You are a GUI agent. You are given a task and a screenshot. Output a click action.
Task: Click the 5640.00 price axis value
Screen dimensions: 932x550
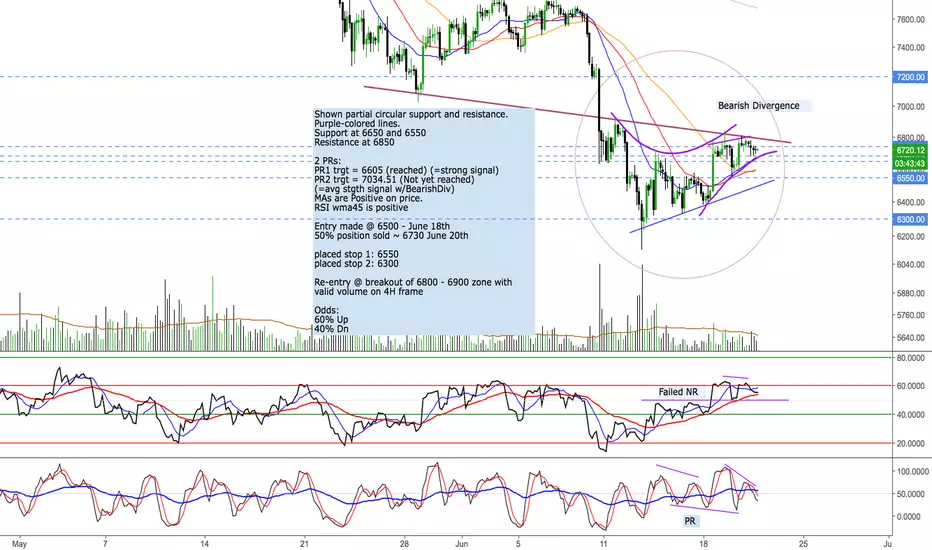click(911, 338)
